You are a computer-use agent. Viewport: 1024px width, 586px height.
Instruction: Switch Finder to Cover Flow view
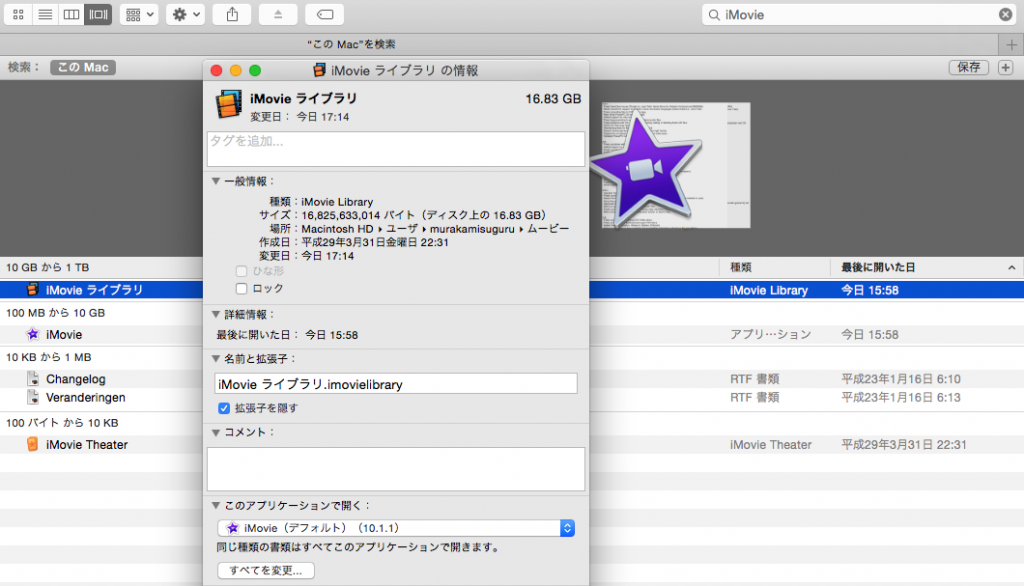[x=98, y=14]
